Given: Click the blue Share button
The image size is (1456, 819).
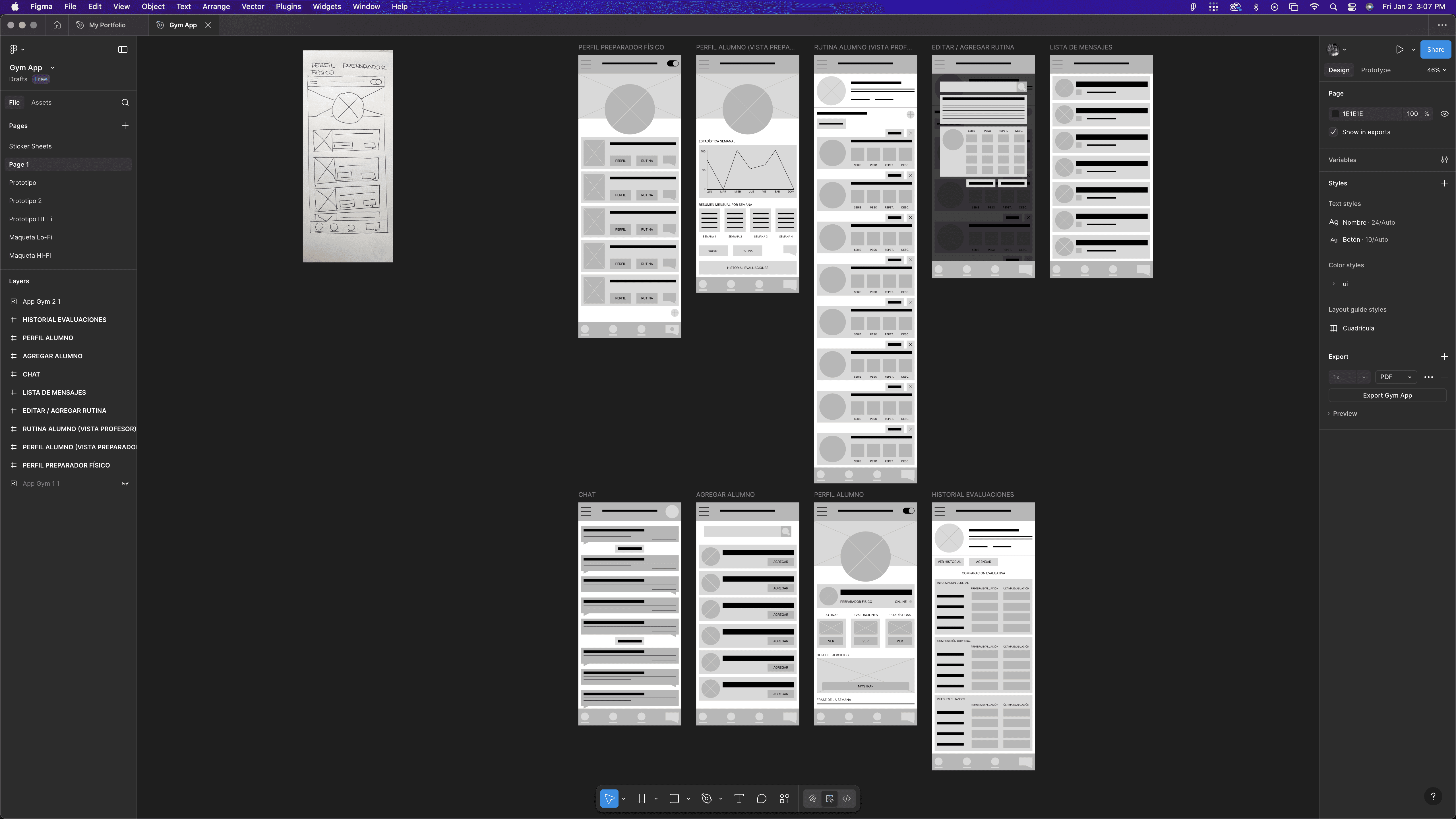Looking at the screenshot, I should point(1435,50).
